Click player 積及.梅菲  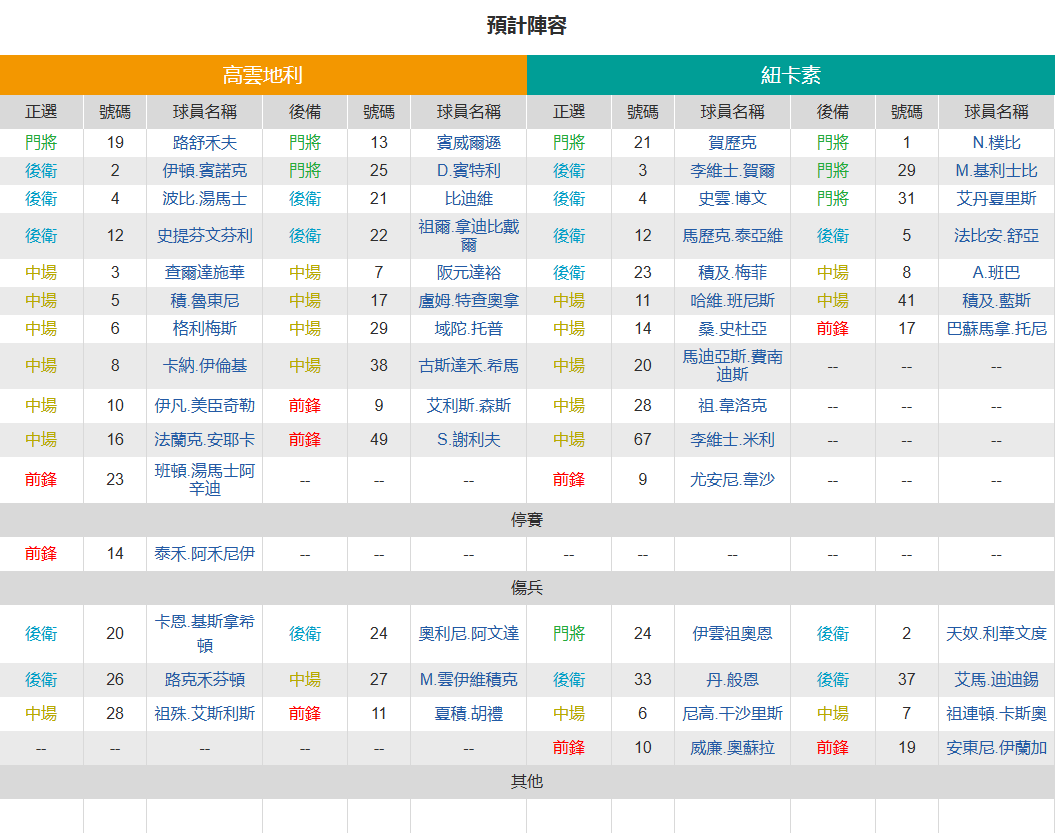point(733,273)
